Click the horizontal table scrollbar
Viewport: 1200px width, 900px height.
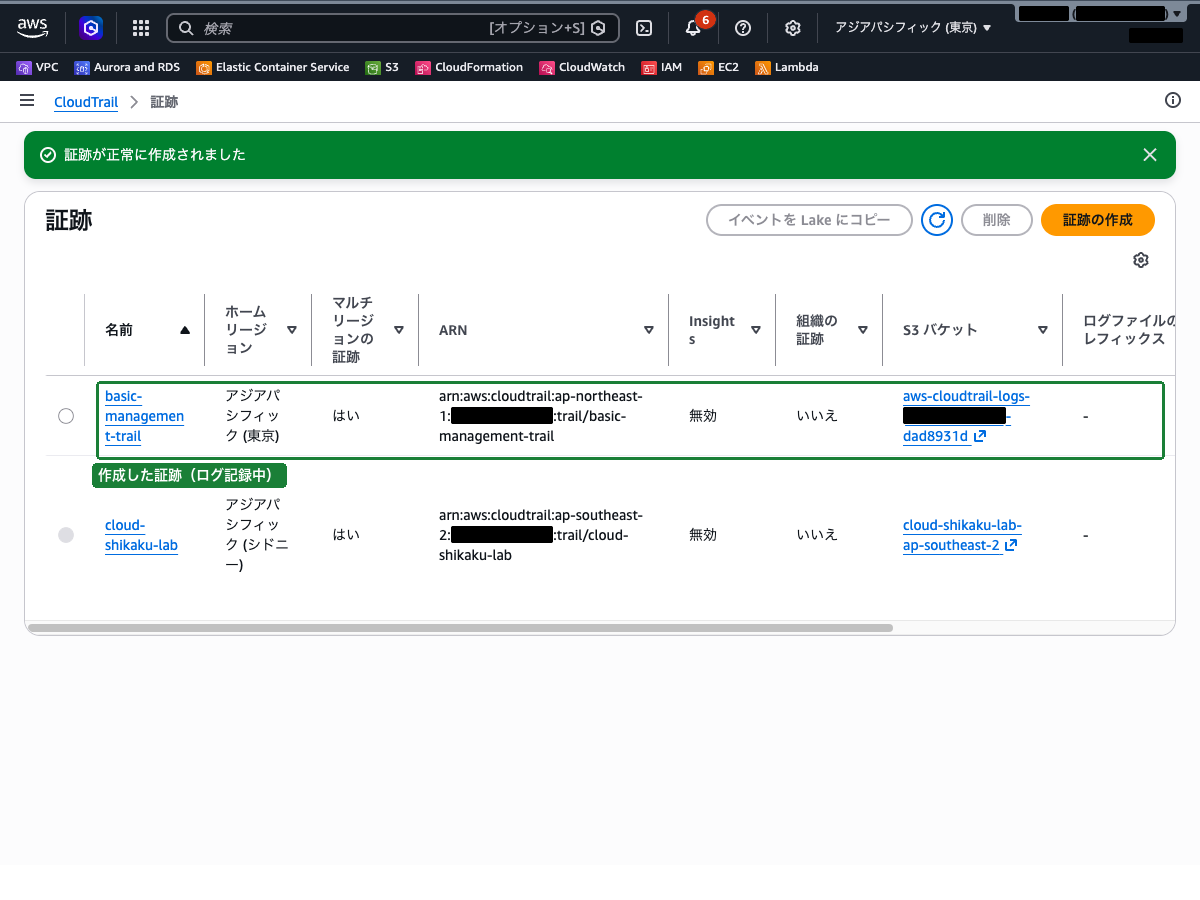coord(460,628)
